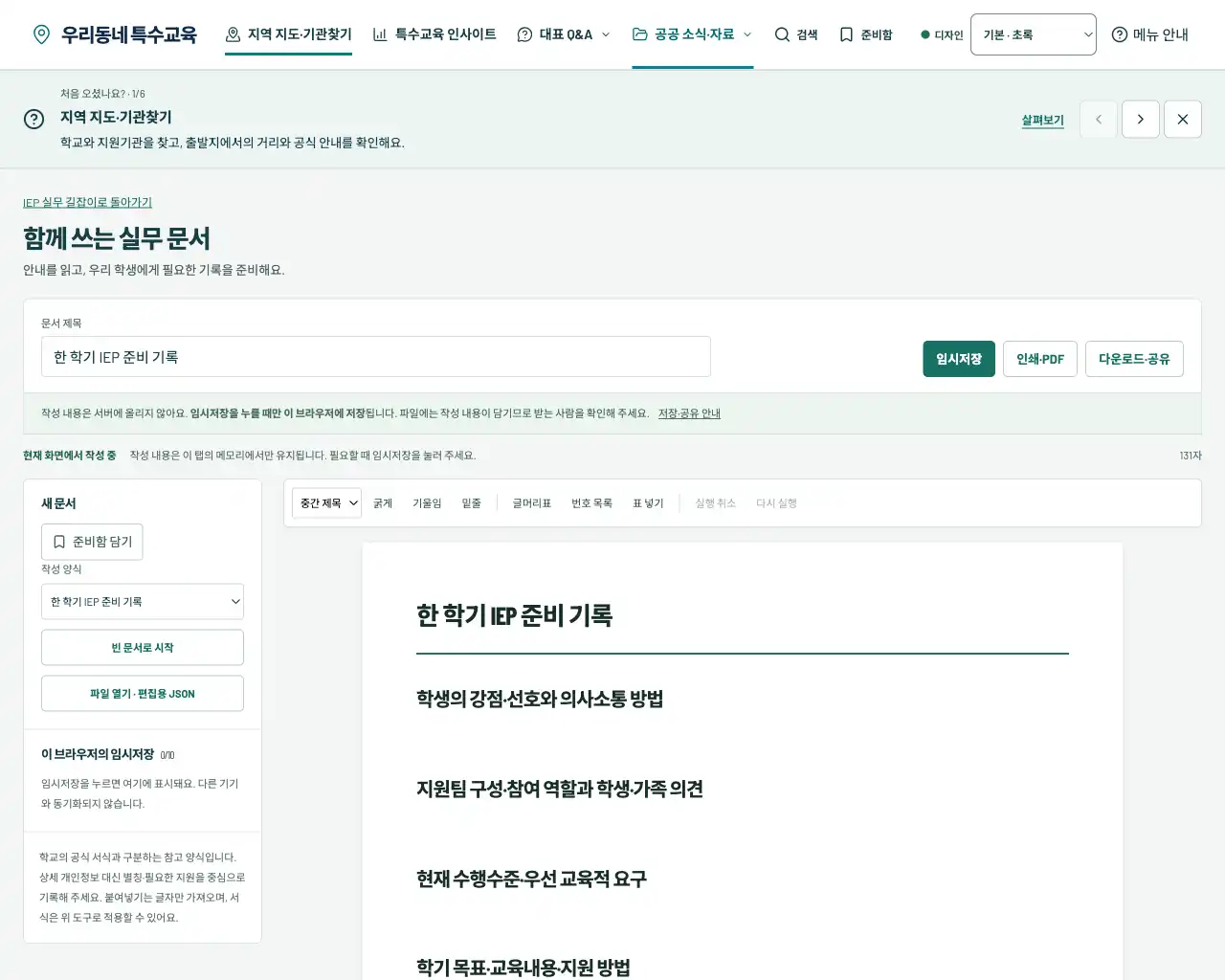Go to next tour step arrow
Image resolution: width=1225 pixels, height=980 pixels.
click(x=1141, y=120)
